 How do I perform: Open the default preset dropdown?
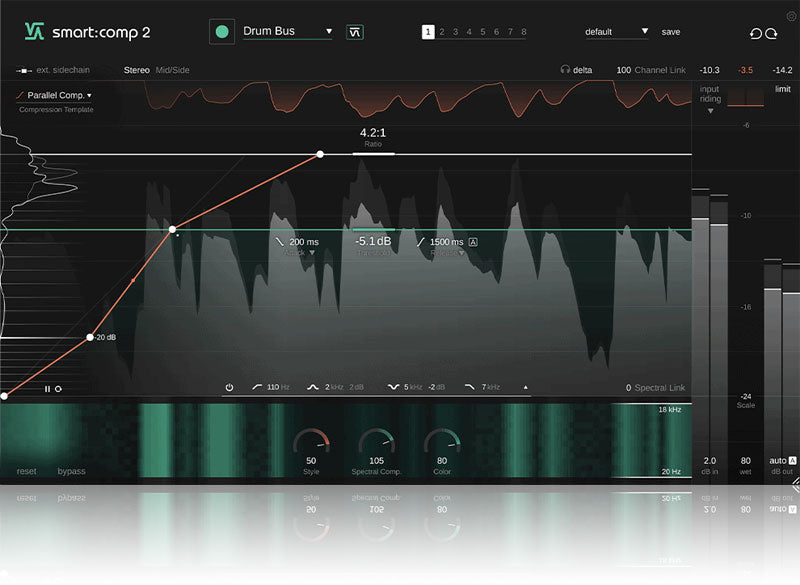(x=616, y=32)
